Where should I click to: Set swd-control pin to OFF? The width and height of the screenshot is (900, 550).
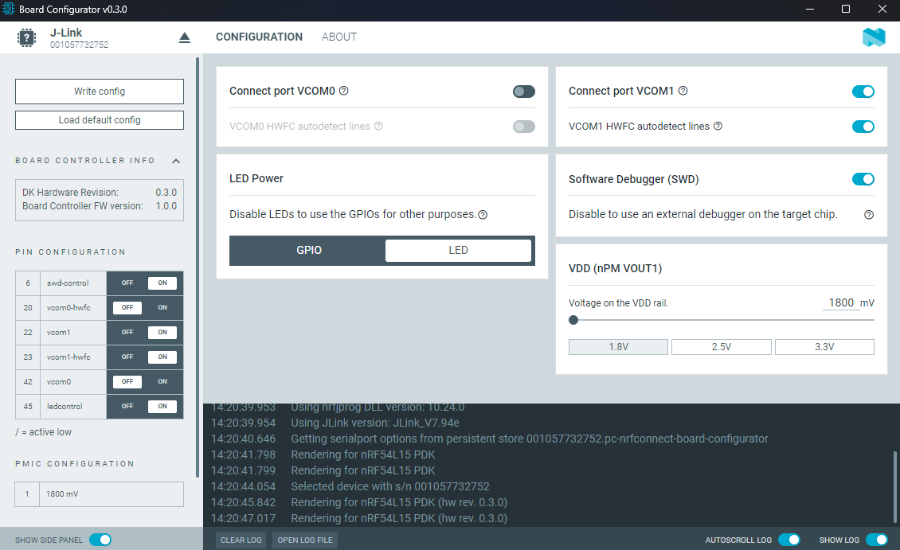click(x=127, y=283)
